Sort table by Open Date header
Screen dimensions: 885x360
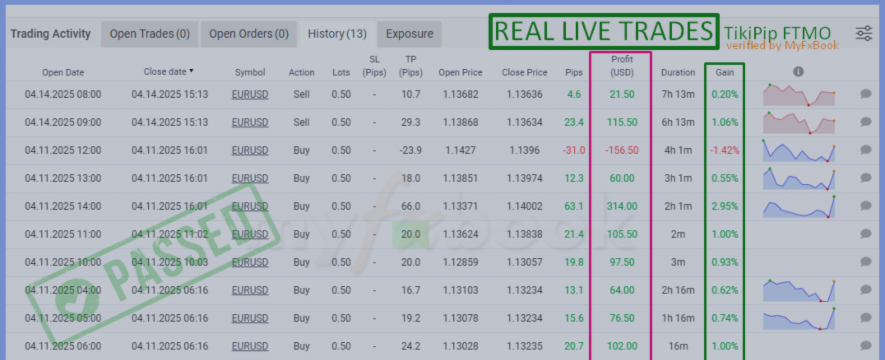tap(63, 72)
